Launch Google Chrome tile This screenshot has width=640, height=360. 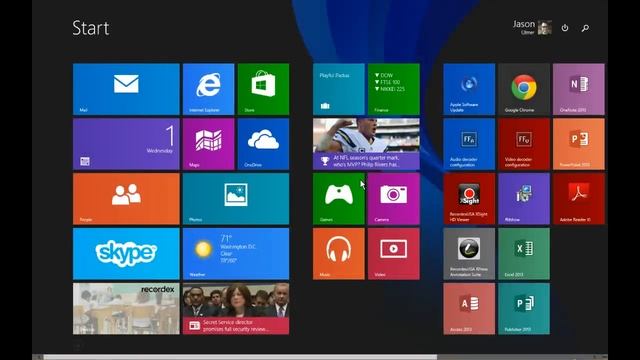tap(524, 89)
